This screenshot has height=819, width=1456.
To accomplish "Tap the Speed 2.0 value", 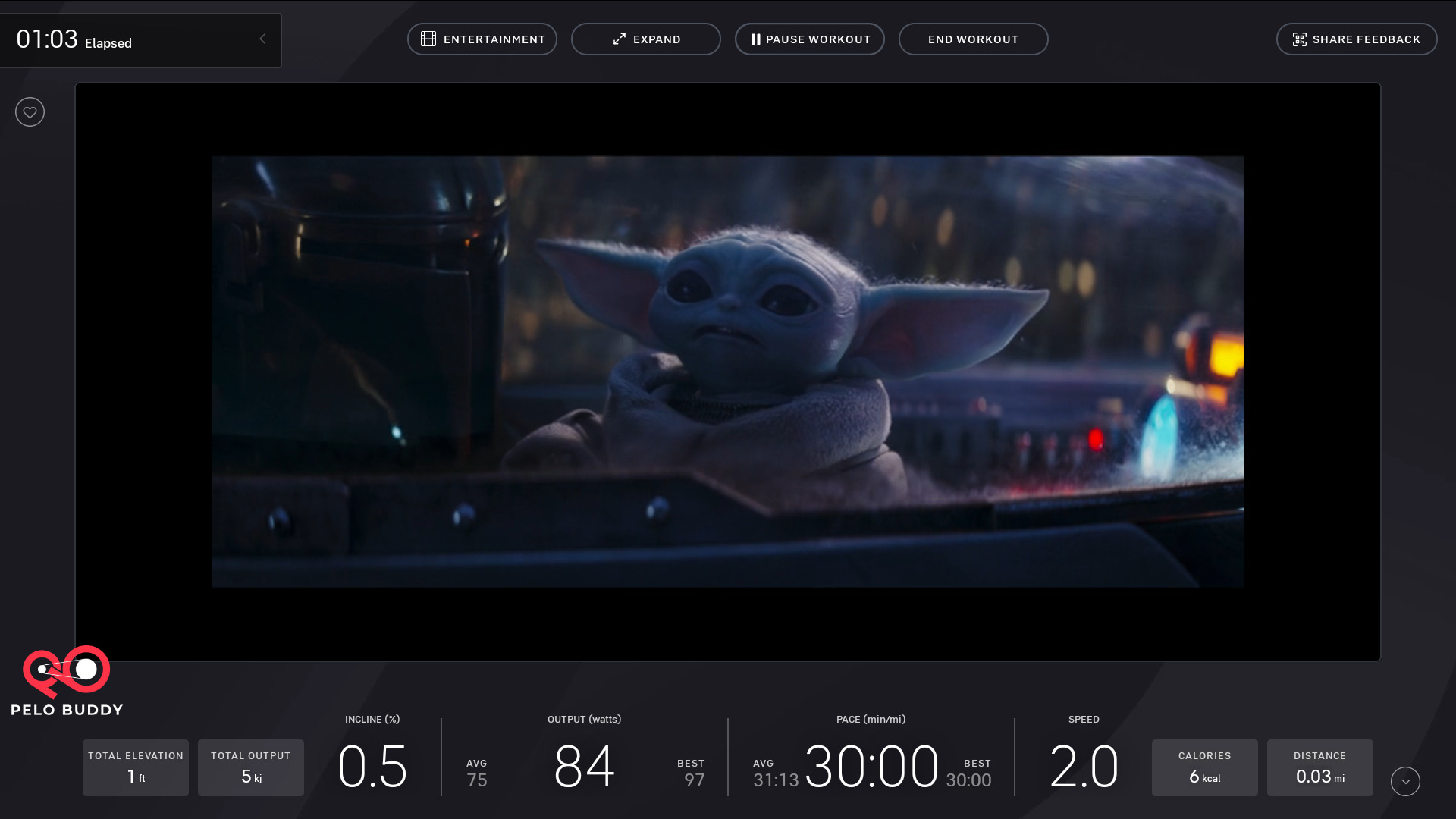I will click(x=1084, y=766).
